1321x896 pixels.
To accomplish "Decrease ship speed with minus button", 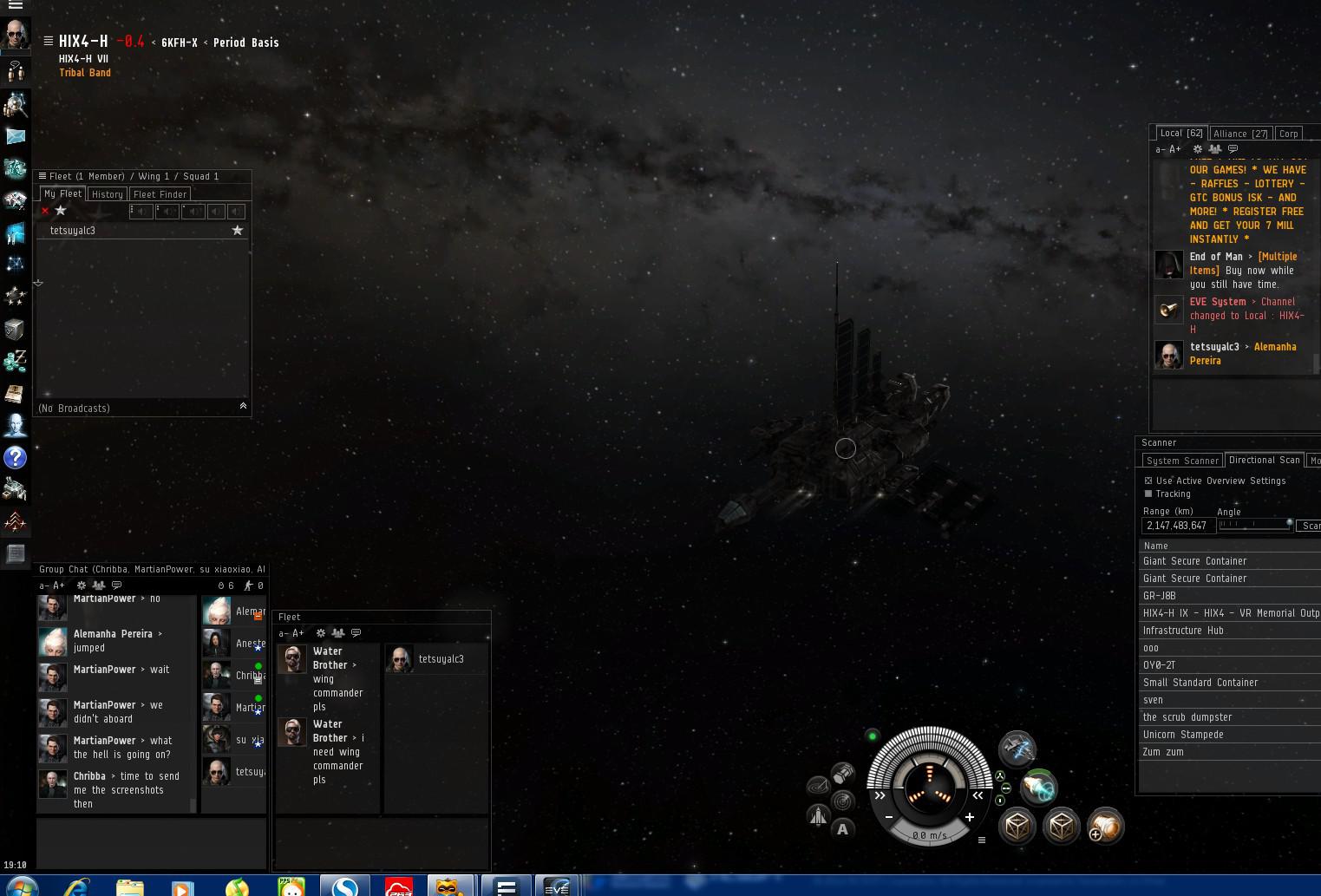I will pyautogui.click(x=889, y=817).
